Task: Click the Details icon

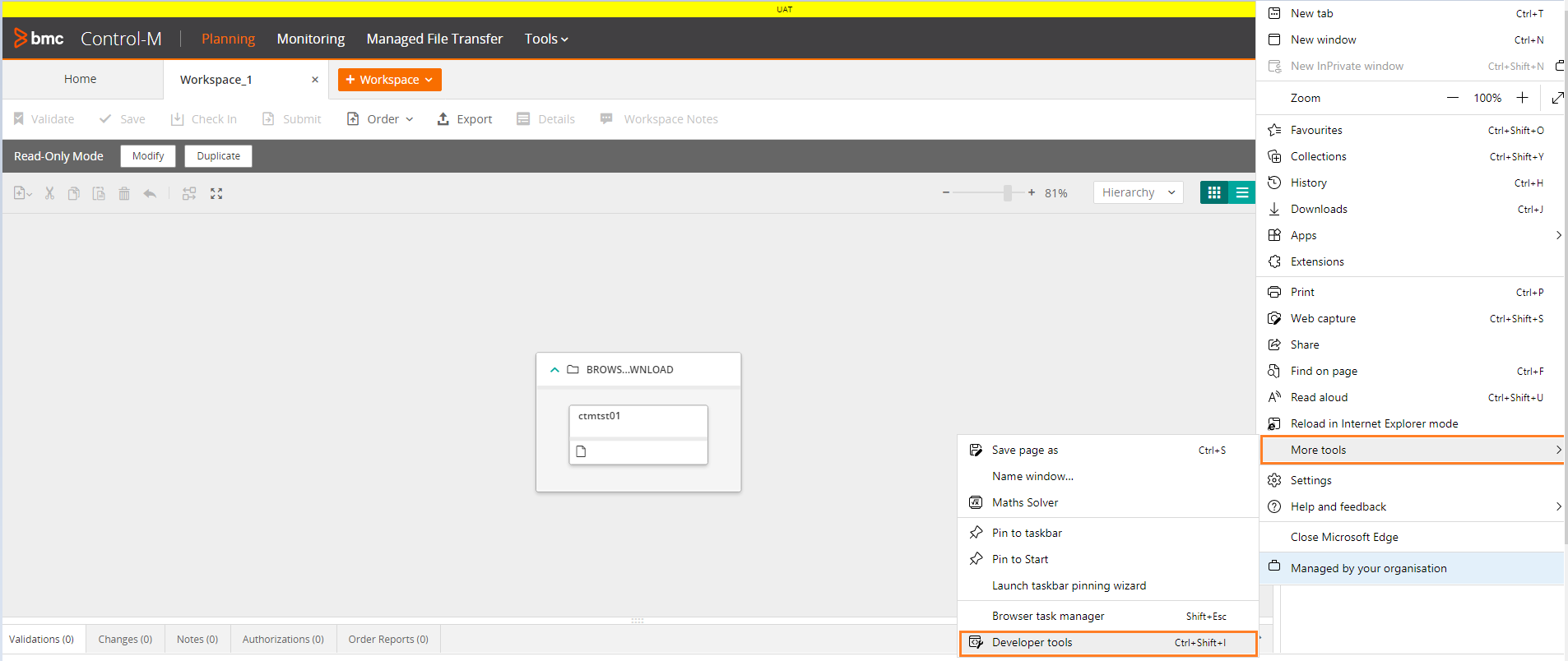Action: coord(523,119)
